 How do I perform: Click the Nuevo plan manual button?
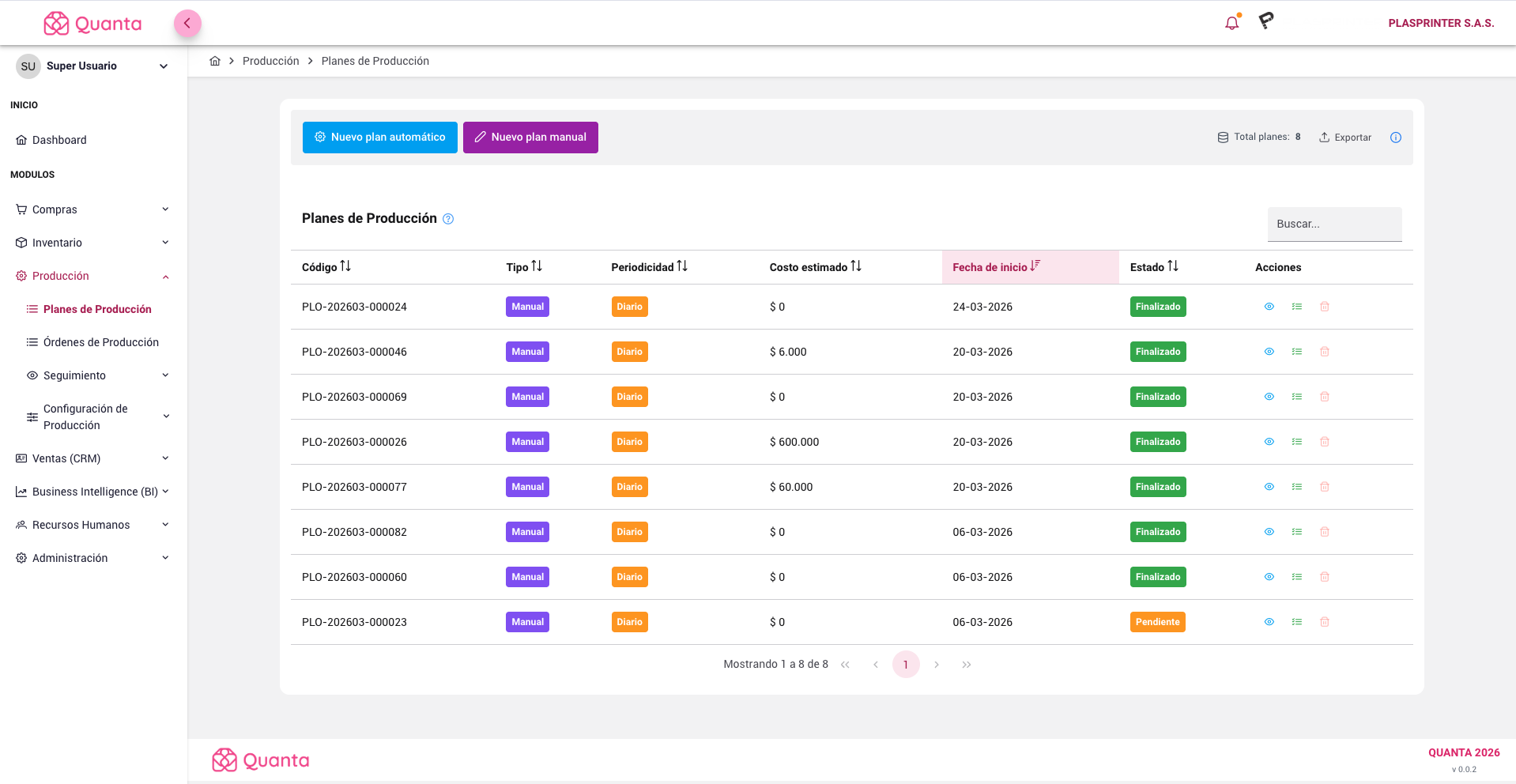530,137
